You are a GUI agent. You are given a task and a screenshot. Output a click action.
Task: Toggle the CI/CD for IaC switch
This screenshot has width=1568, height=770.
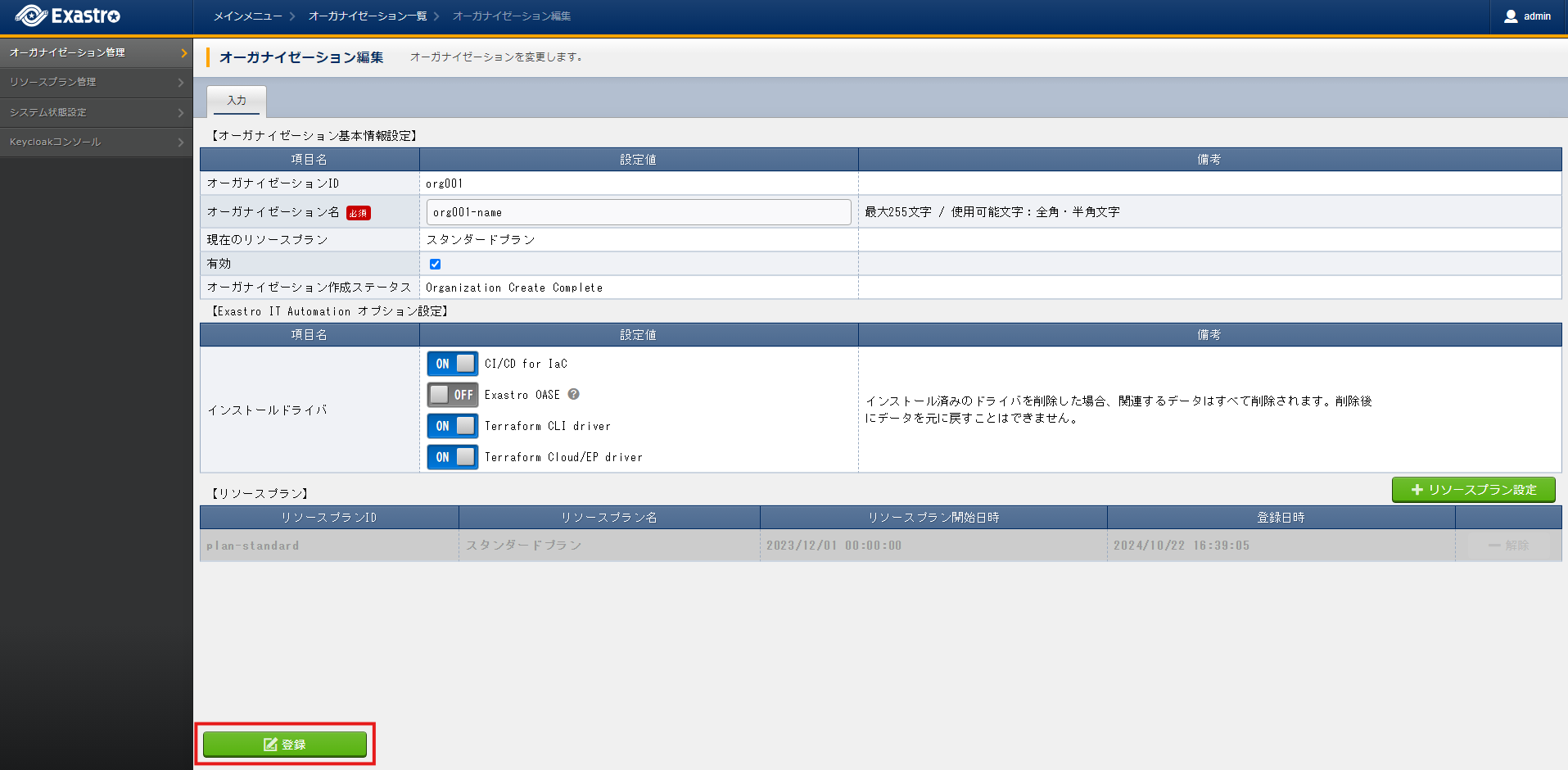452,364
